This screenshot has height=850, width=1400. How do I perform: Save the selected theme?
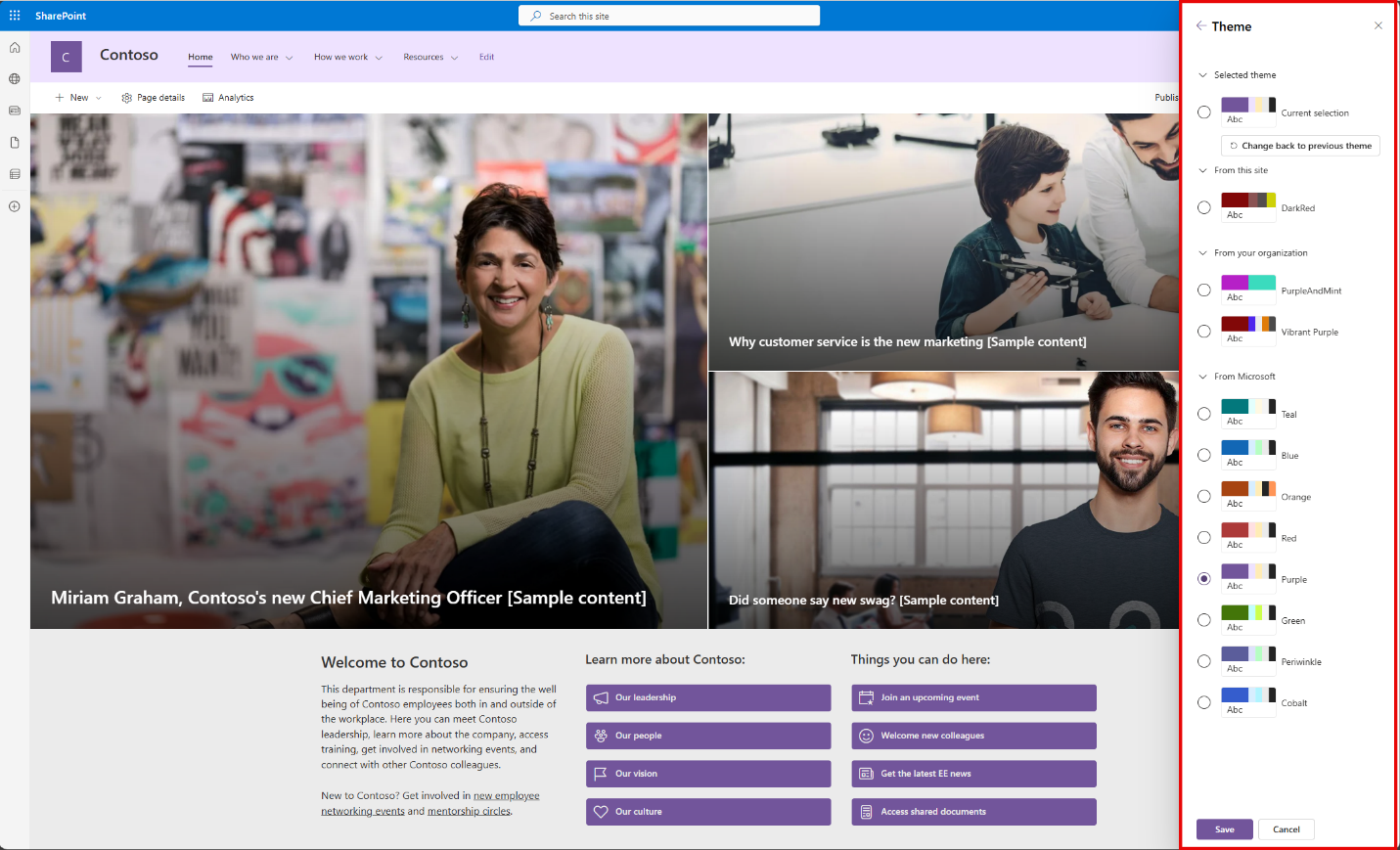(x=1225, y=829)
